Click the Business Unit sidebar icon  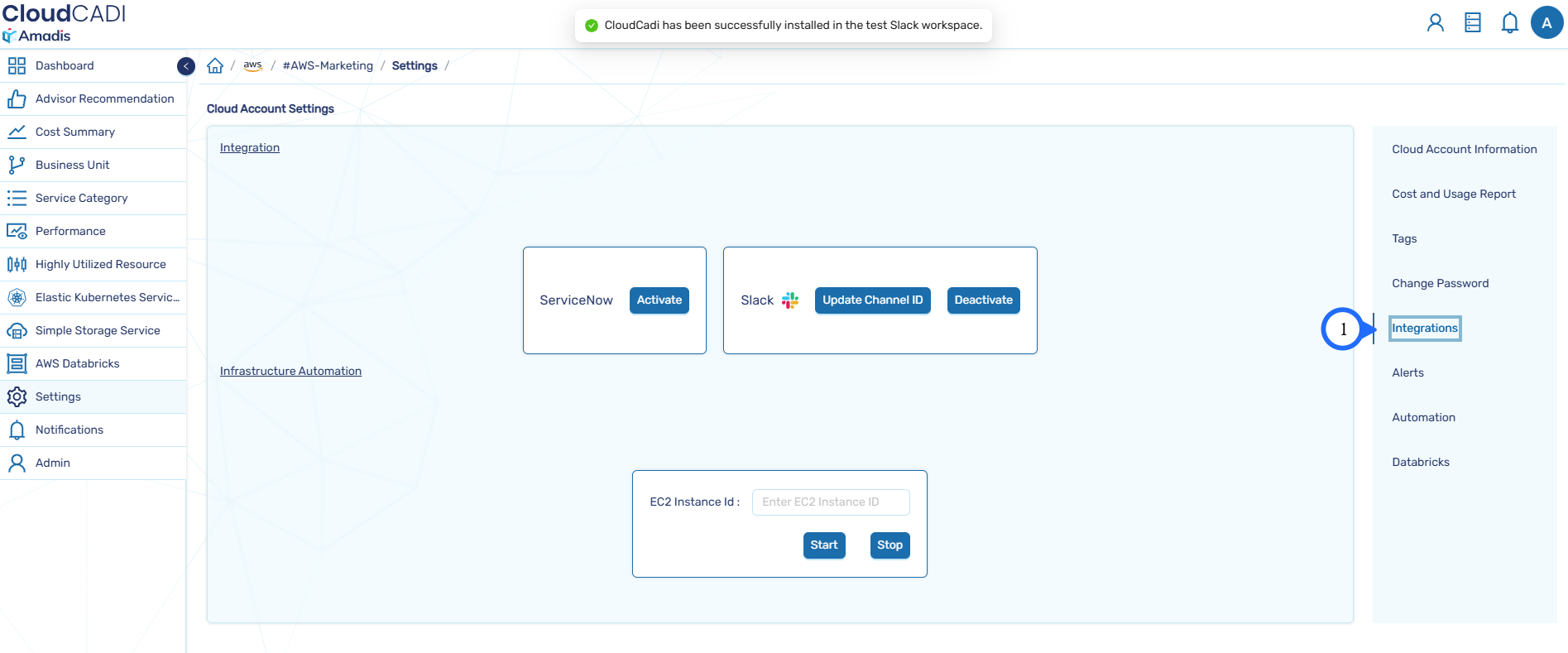pyautogui.click(x=17, y=165)
